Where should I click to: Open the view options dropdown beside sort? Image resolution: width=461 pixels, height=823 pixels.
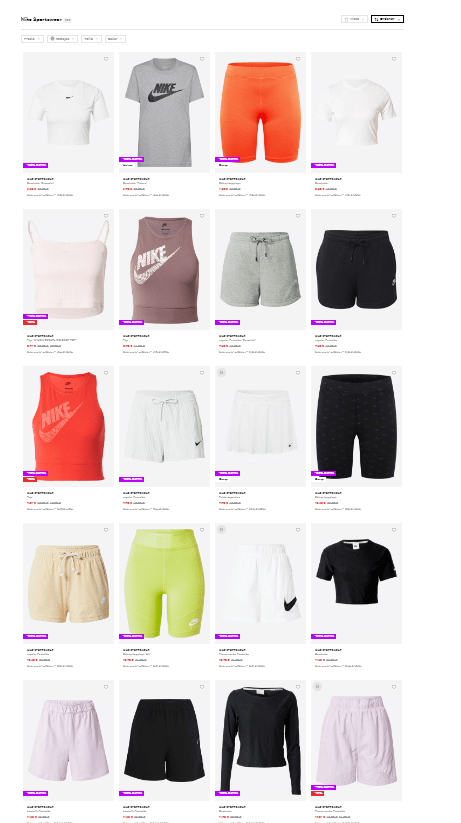[354, 19]
